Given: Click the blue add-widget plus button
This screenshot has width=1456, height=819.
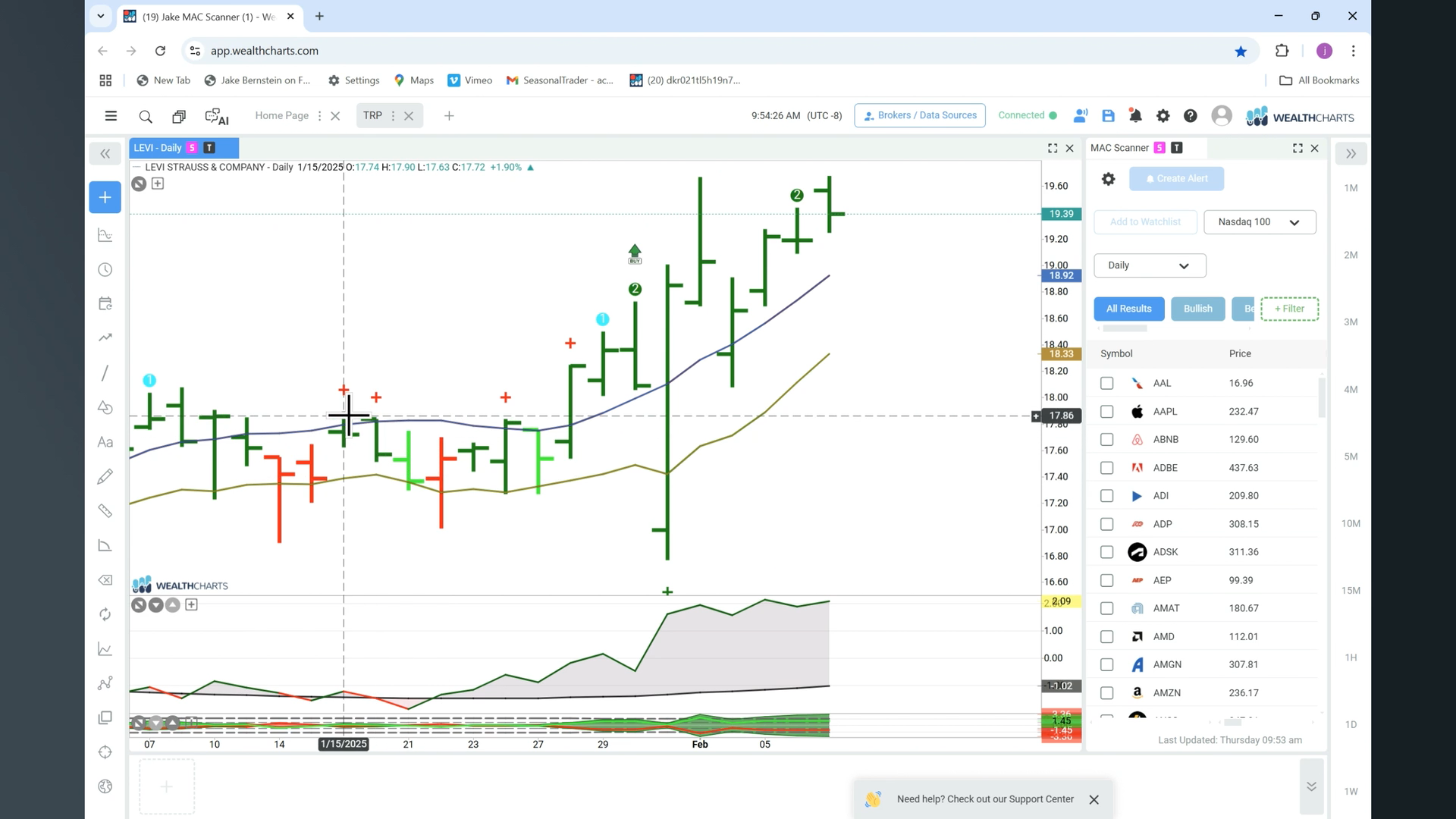Looking at the screenshot, I should click(105, 197).
